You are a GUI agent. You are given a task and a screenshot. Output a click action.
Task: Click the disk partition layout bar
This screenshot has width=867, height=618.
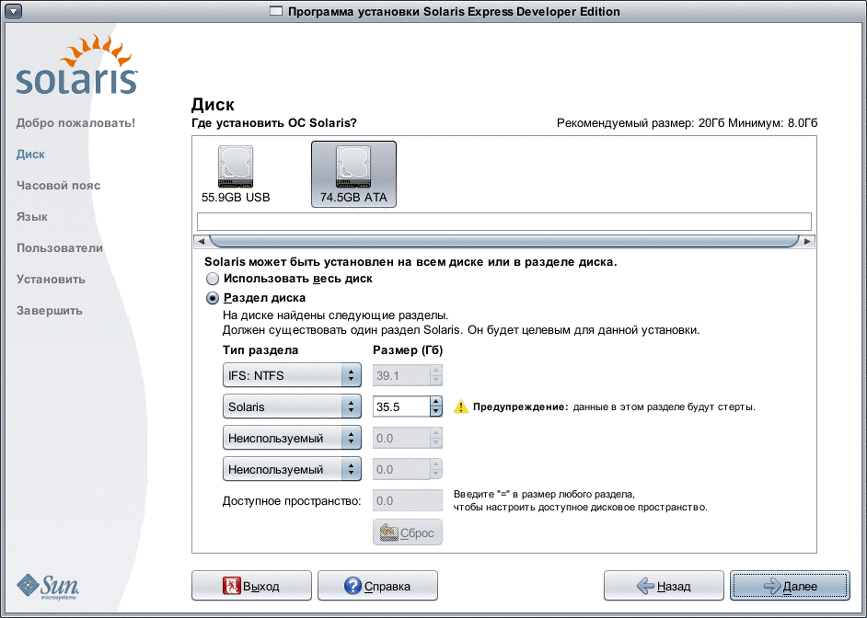tap(504, 222)
